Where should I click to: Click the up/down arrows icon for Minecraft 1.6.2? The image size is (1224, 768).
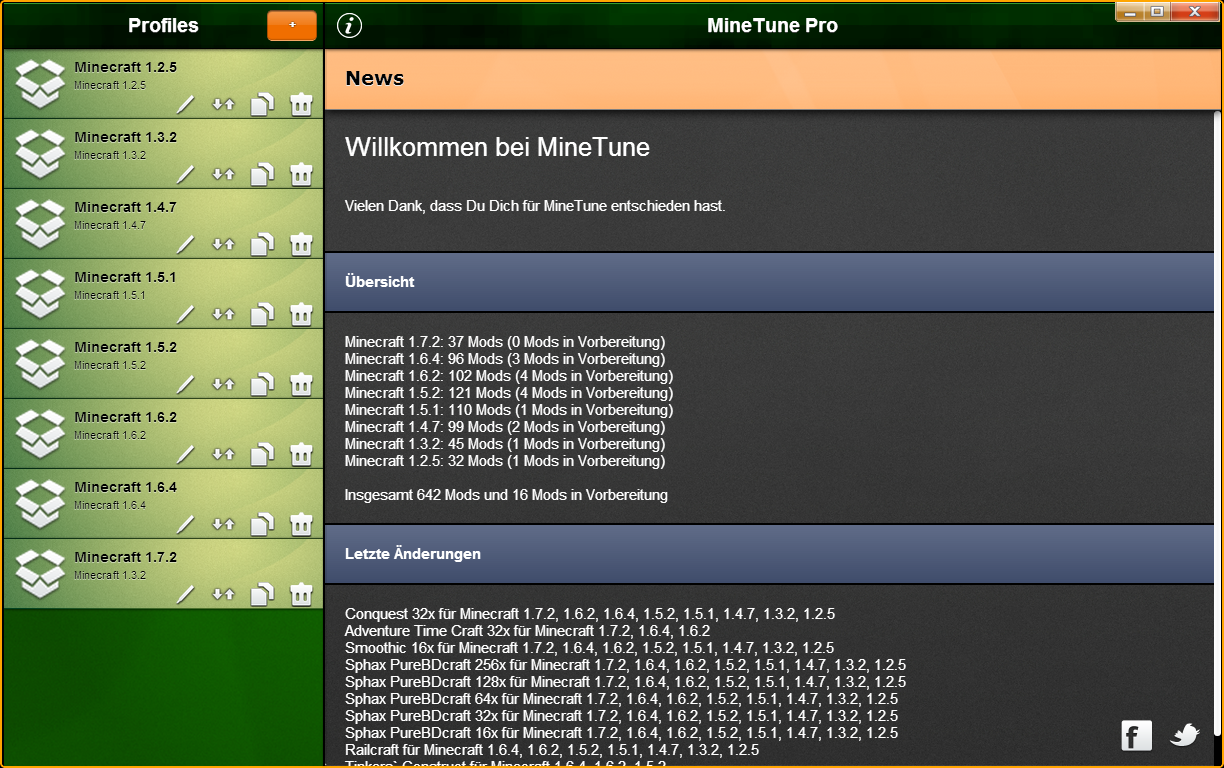[223, 454]
